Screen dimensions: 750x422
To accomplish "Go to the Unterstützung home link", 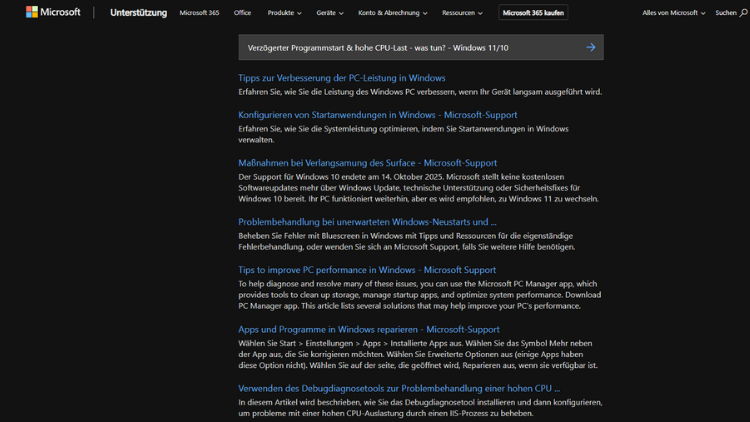I will [138, 13].
